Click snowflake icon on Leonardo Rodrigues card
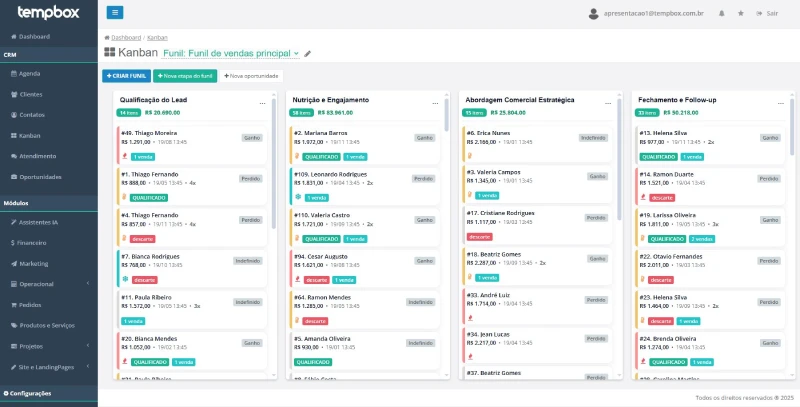This screenshot has height=407, width=800. [298, 197]
